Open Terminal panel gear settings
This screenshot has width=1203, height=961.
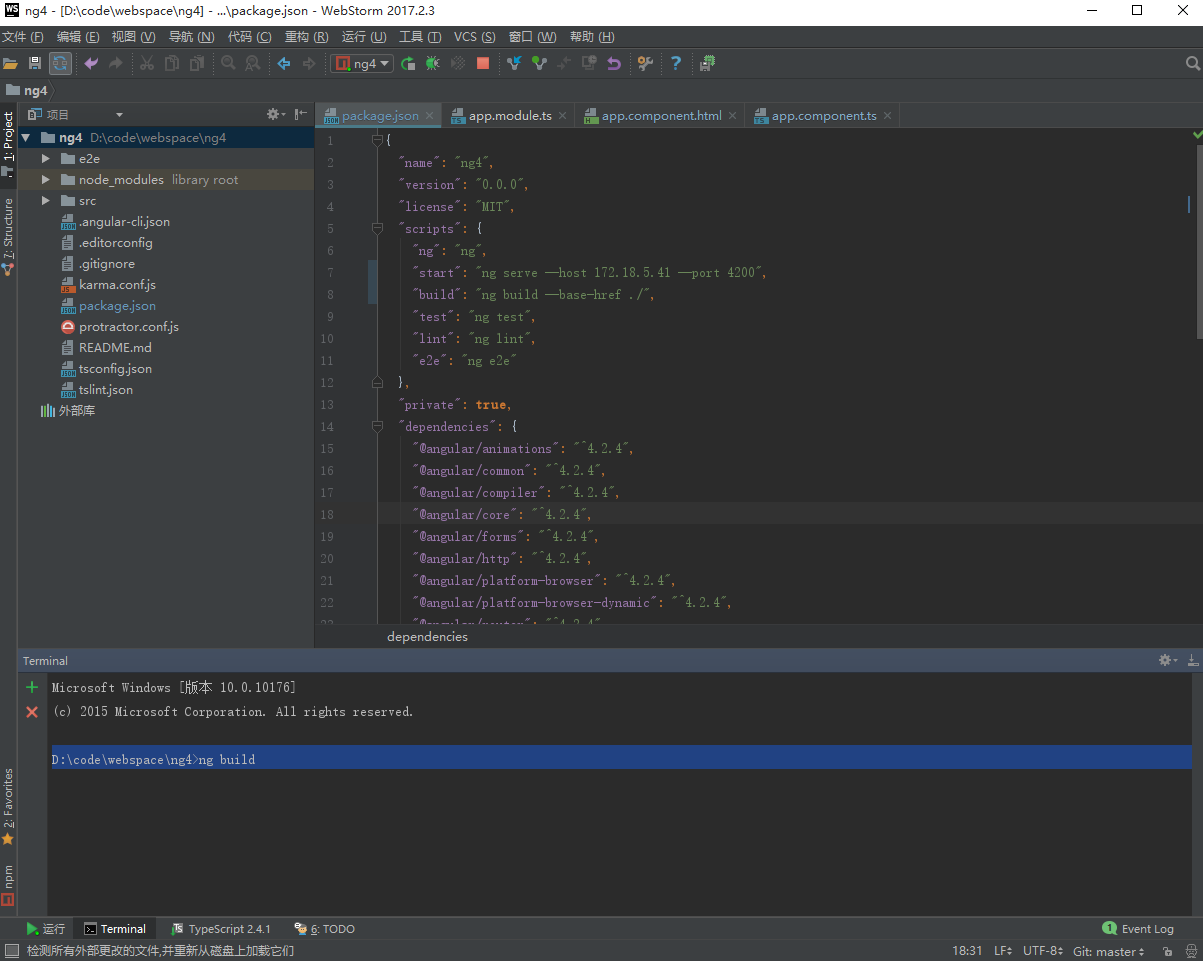pos(1167,660)
